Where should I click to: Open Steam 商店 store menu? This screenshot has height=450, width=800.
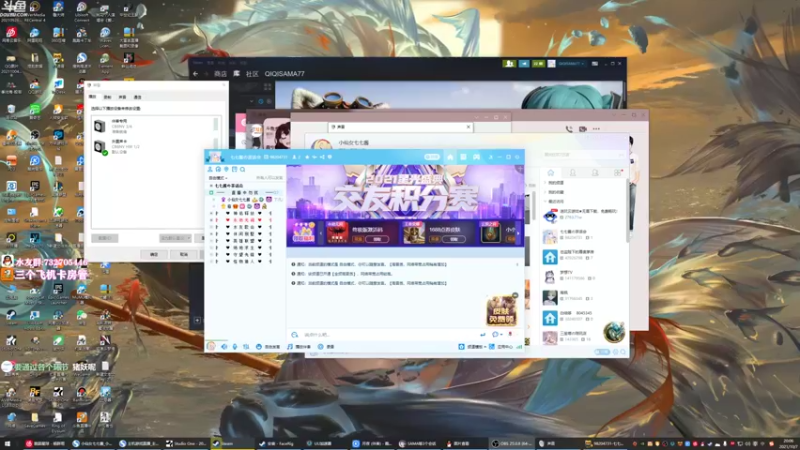(x=220, y=74)
